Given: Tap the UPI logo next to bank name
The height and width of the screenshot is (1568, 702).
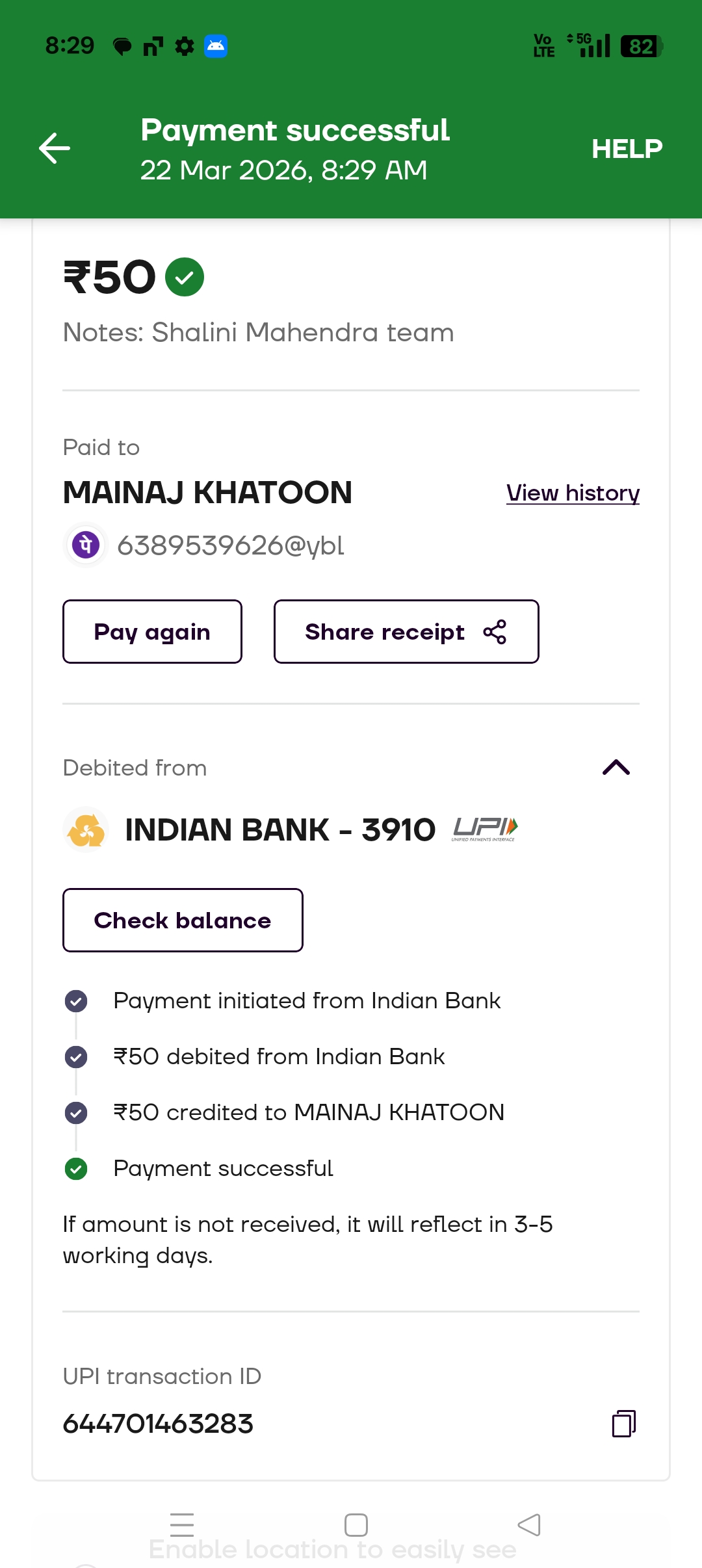Looking at the screenshot, I should click(485, 829).
